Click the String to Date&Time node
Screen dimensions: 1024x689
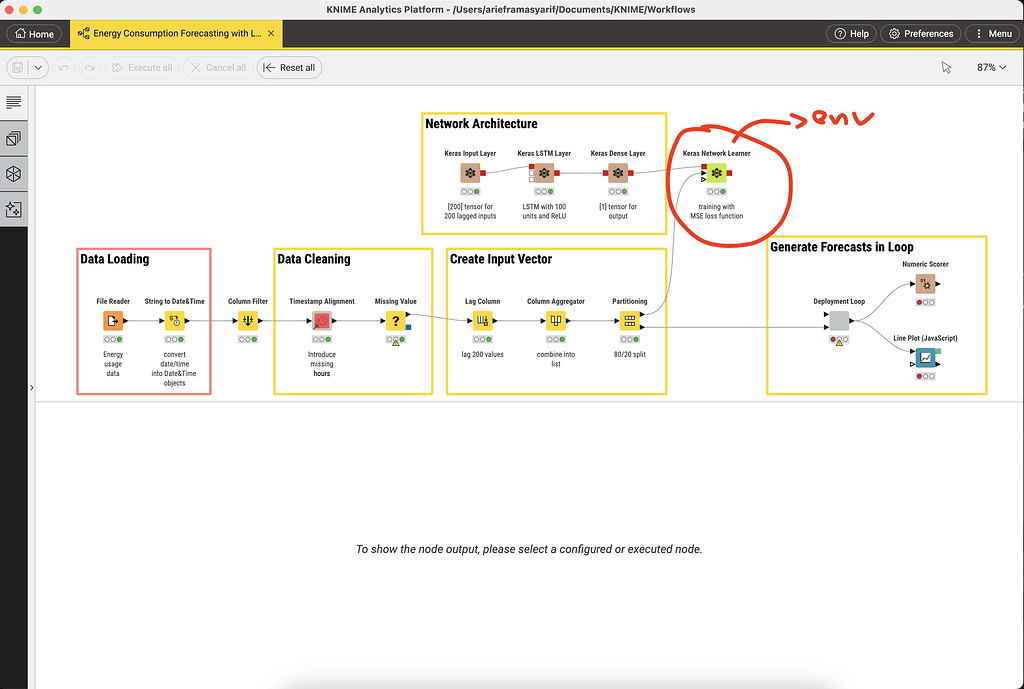point(174,321)
